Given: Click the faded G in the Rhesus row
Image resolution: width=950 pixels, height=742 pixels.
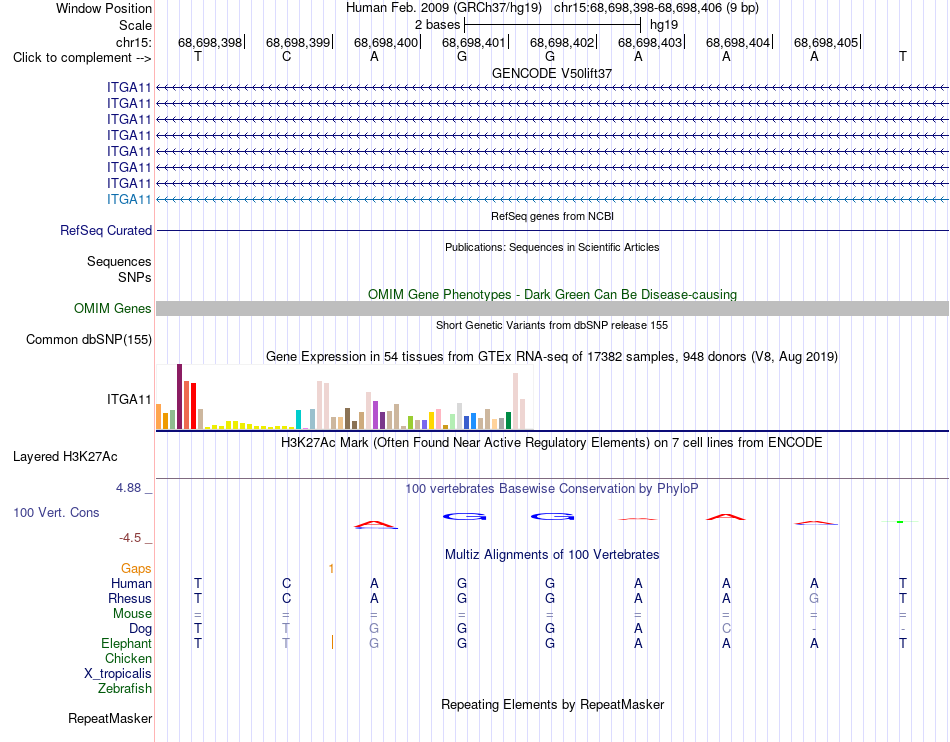Looking at the screenshot, I should click(x=814, y=598).
